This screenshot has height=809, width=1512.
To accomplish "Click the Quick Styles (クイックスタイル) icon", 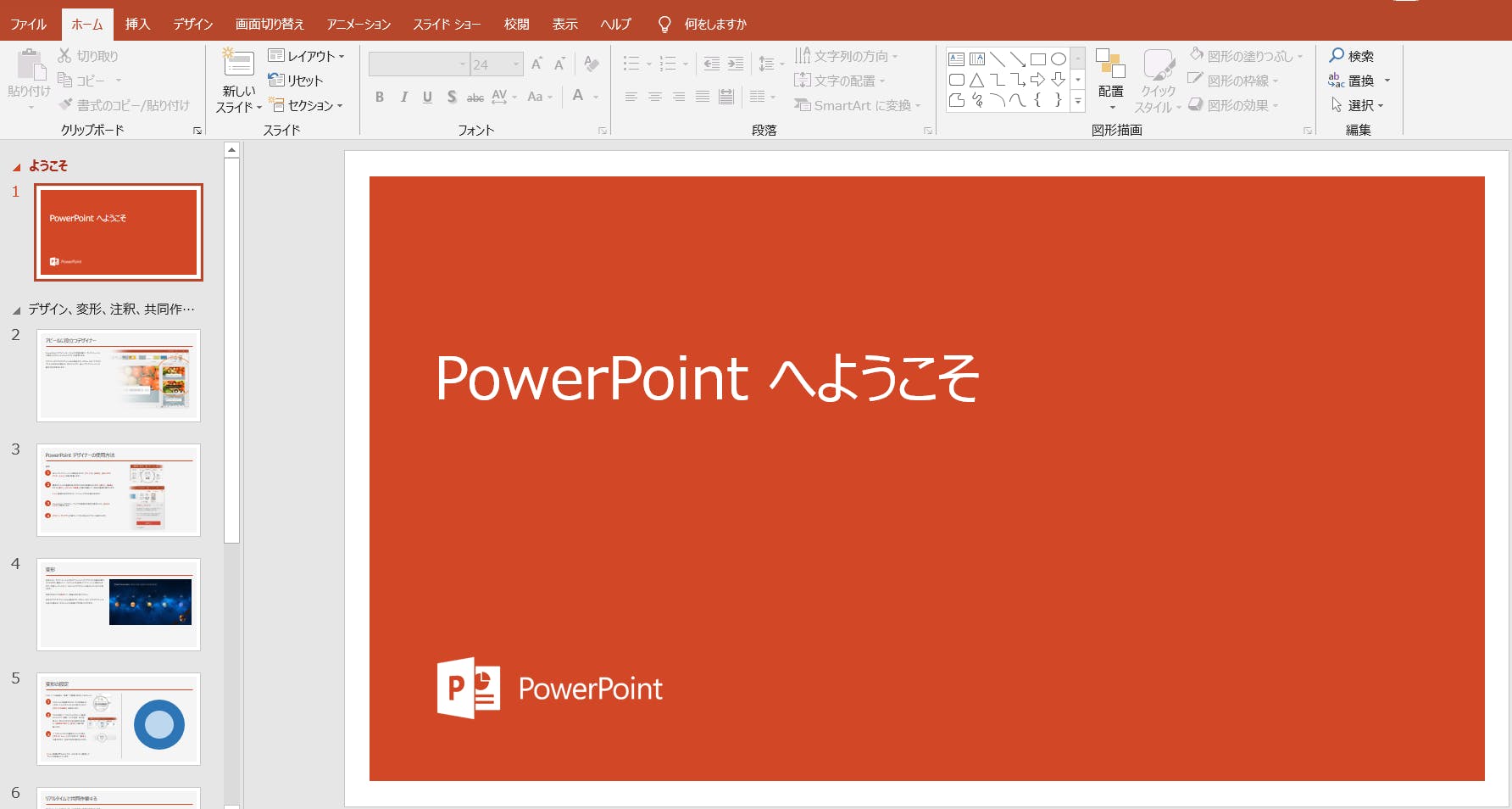I will 1158,65.
